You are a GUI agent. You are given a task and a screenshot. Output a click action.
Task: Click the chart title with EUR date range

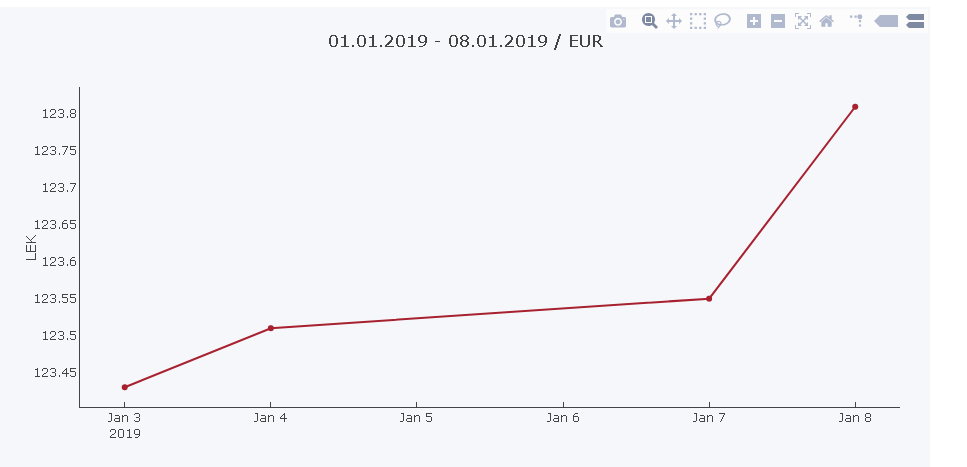465,42
